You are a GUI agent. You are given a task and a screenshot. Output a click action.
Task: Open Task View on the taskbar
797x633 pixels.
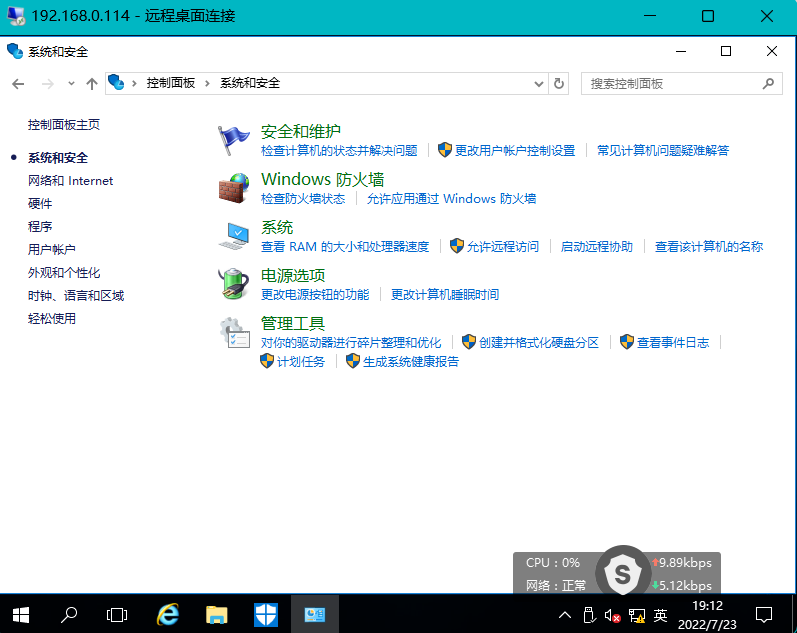pos(117,615)
